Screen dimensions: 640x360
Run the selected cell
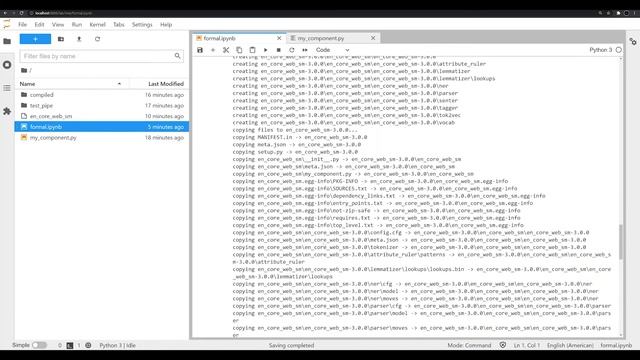tap(265, 50)
